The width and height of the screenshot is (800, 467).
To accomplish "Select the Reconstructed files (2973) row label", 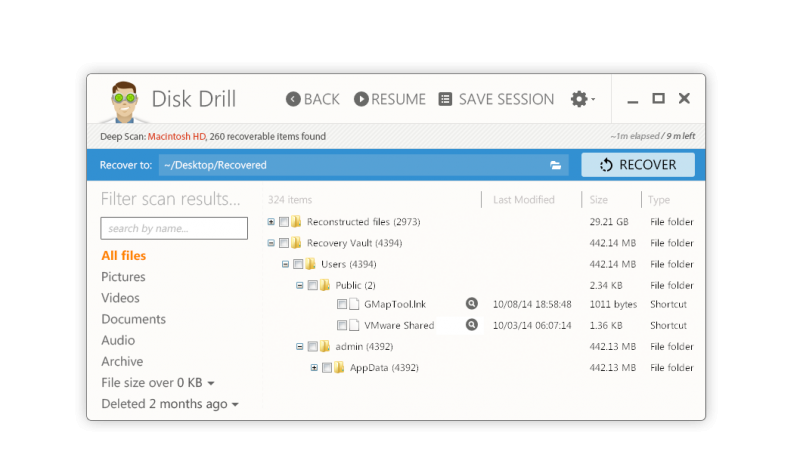I will click(363, 222).
